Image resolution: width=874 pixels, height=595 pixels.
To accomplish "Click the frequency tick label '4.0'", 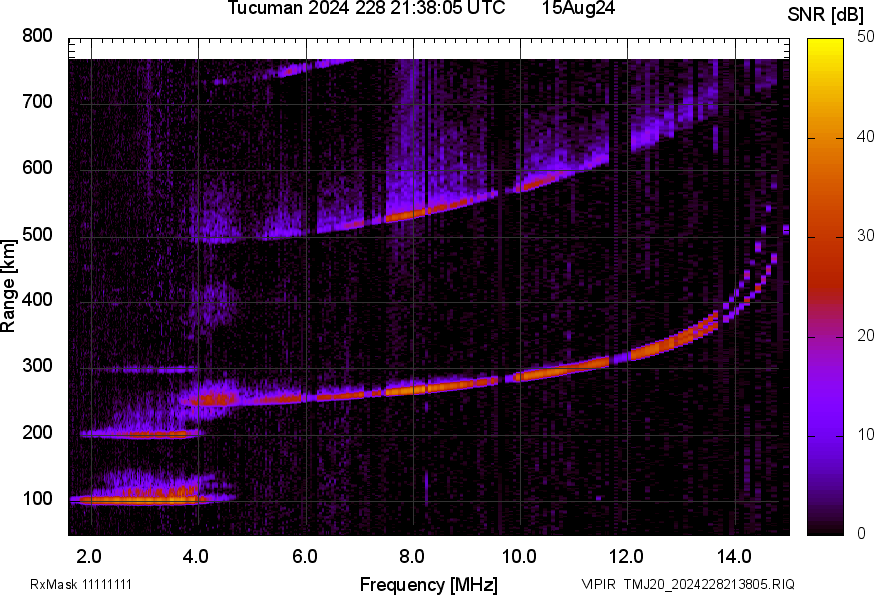I will pos(196,556).
